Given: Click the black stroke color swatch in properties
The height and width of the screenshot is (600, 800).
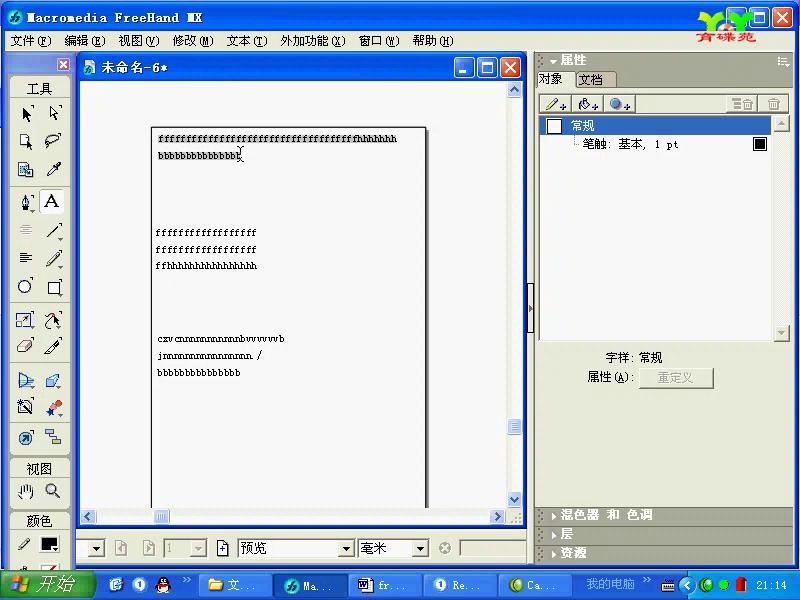Looking at the screenshot, I should coord(760,144).
